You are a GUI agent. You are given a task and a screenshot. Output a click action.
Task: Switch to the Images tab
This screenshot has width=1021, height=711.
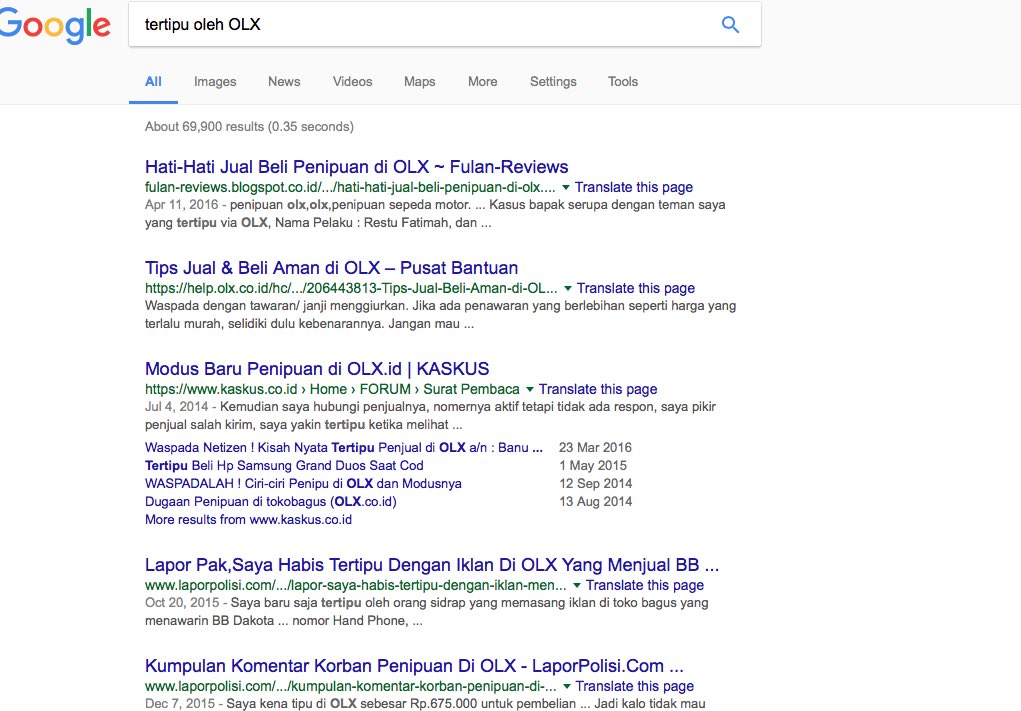[215, 81]
